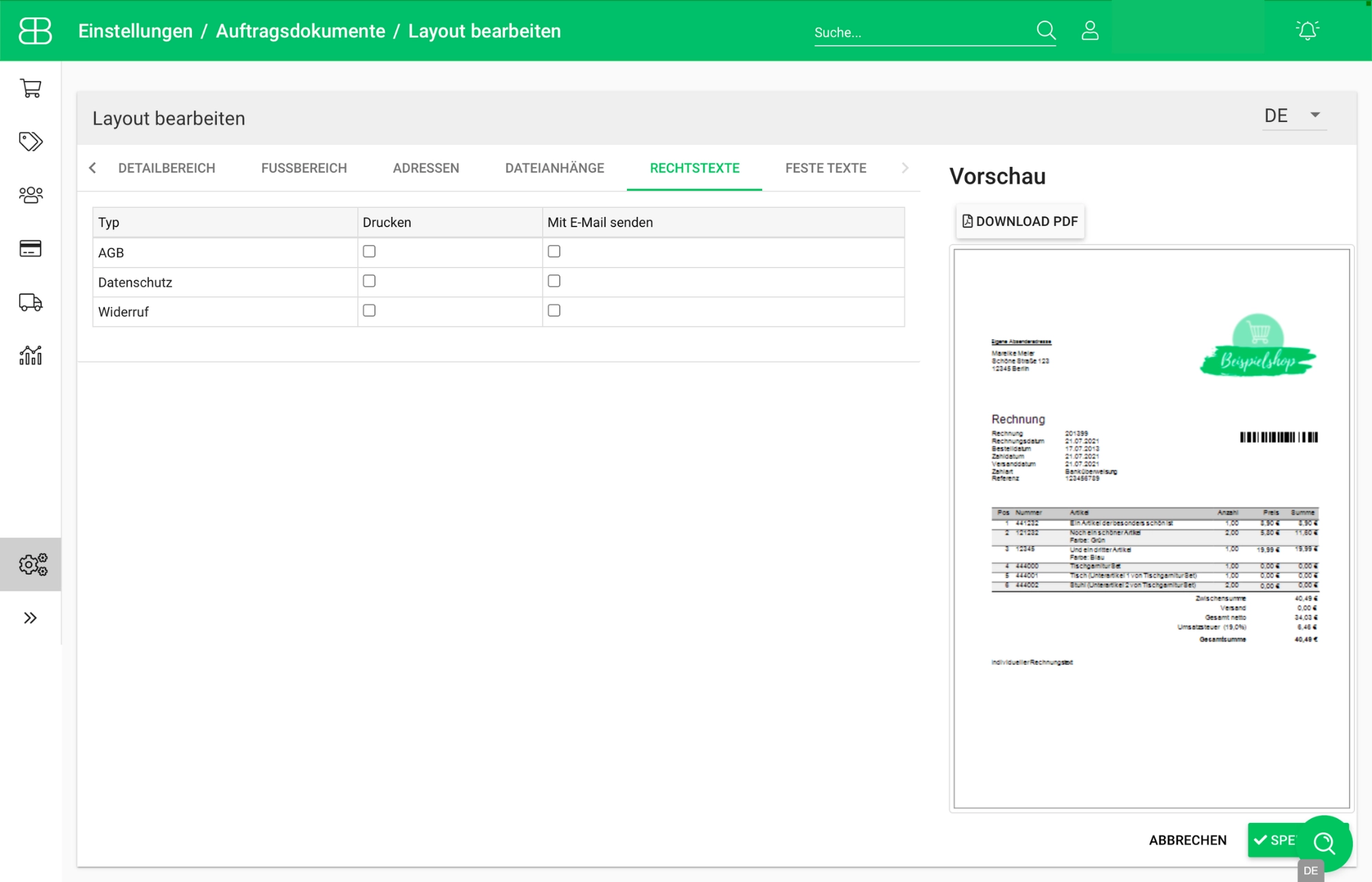1372x882 pixels.
Task: Expand the sidebar with double chevron
Action: point(30,618)
